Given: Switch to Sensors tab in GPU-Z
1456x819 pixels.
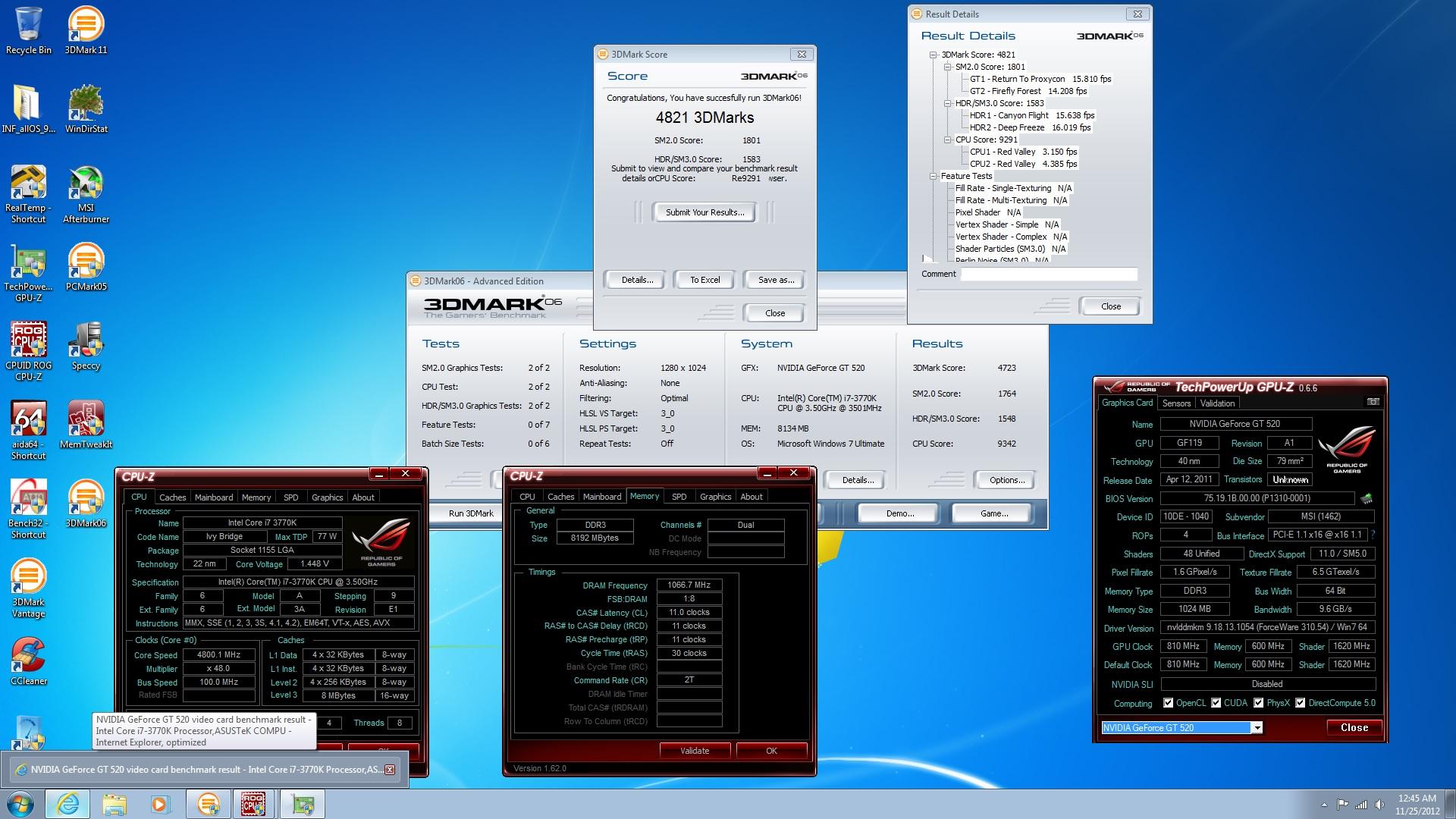Looking at the screenshot, I should pyautogui.click(x=1176, y=403).
